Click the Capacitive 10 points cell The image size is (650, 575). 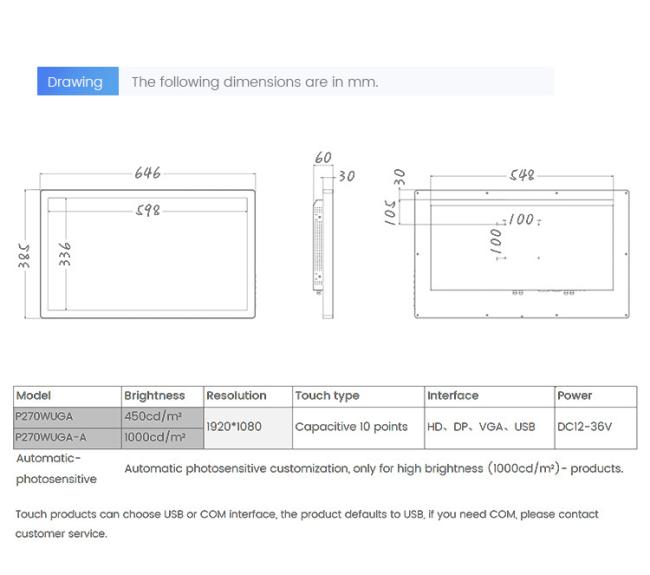click(351, 427)
